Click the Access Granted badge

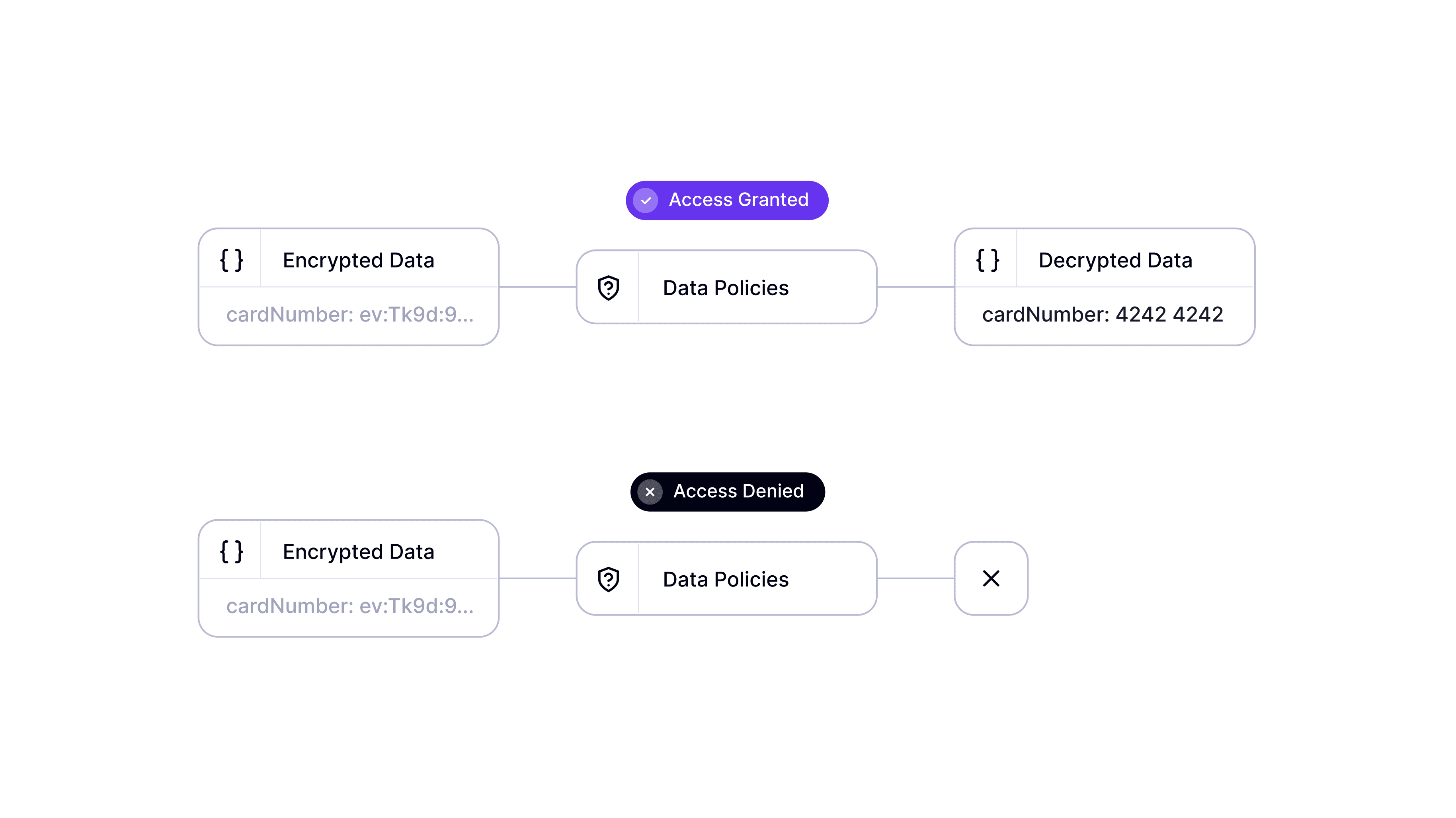(x=727, y=201)
